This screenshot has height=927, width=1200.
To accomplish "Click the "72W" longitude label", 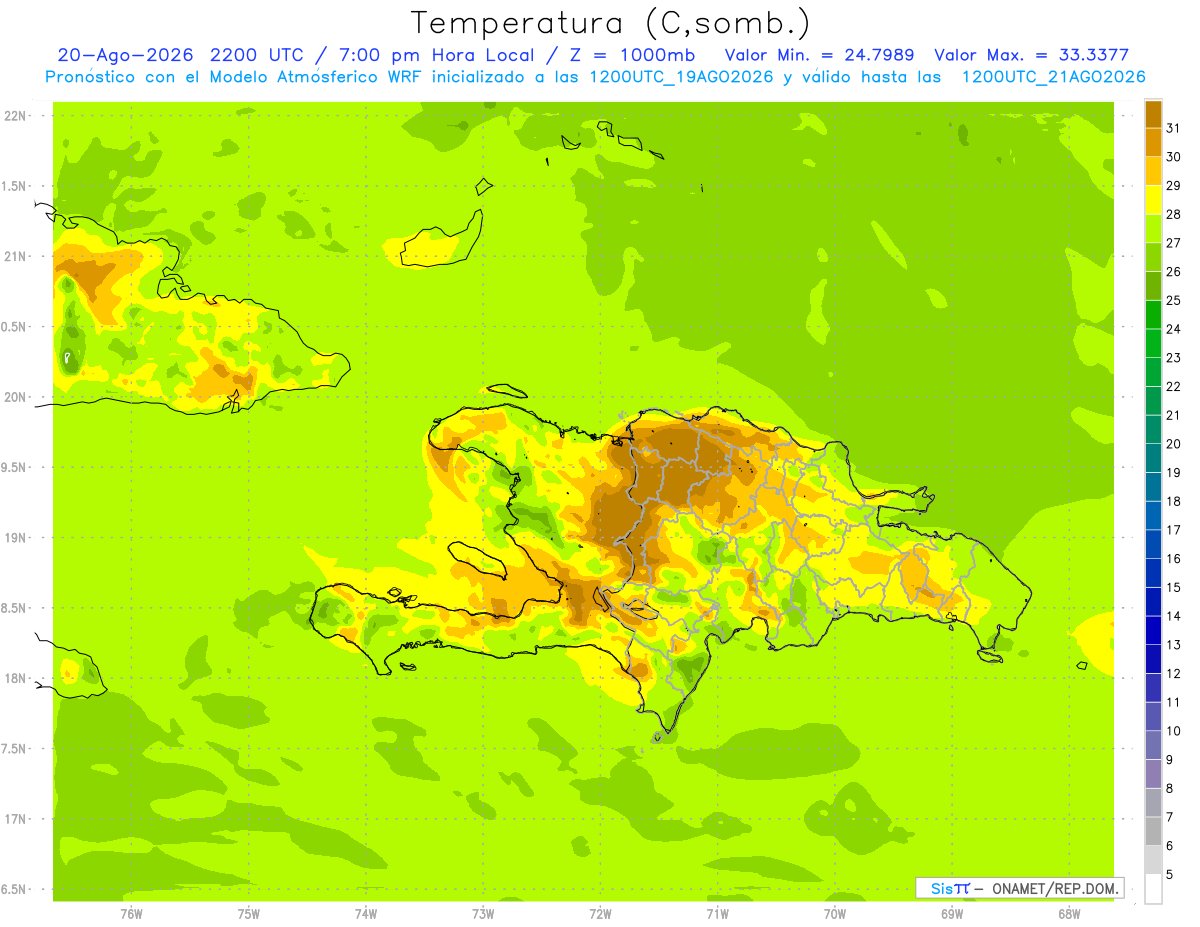I will [601, 914].
